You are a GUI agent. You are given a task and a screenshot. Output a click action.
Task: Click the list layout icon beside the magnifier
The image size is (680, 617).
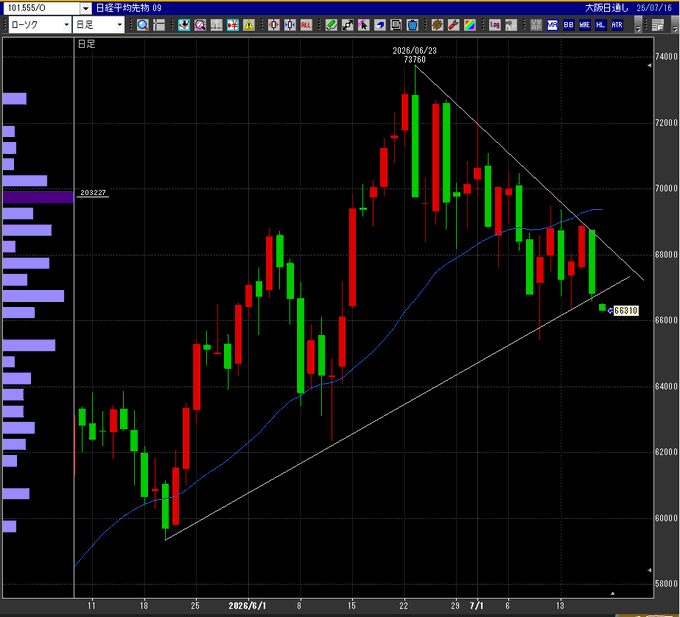tap(159, 25)
